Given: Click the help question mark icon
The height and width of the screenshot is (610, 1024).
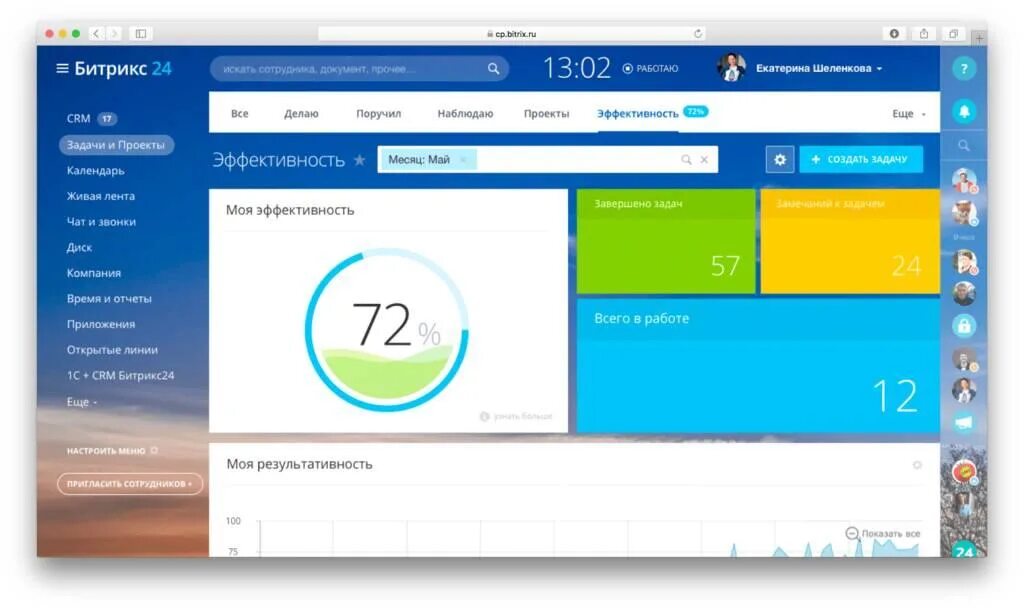Looking at the screenshot, I should pos(964,69).
